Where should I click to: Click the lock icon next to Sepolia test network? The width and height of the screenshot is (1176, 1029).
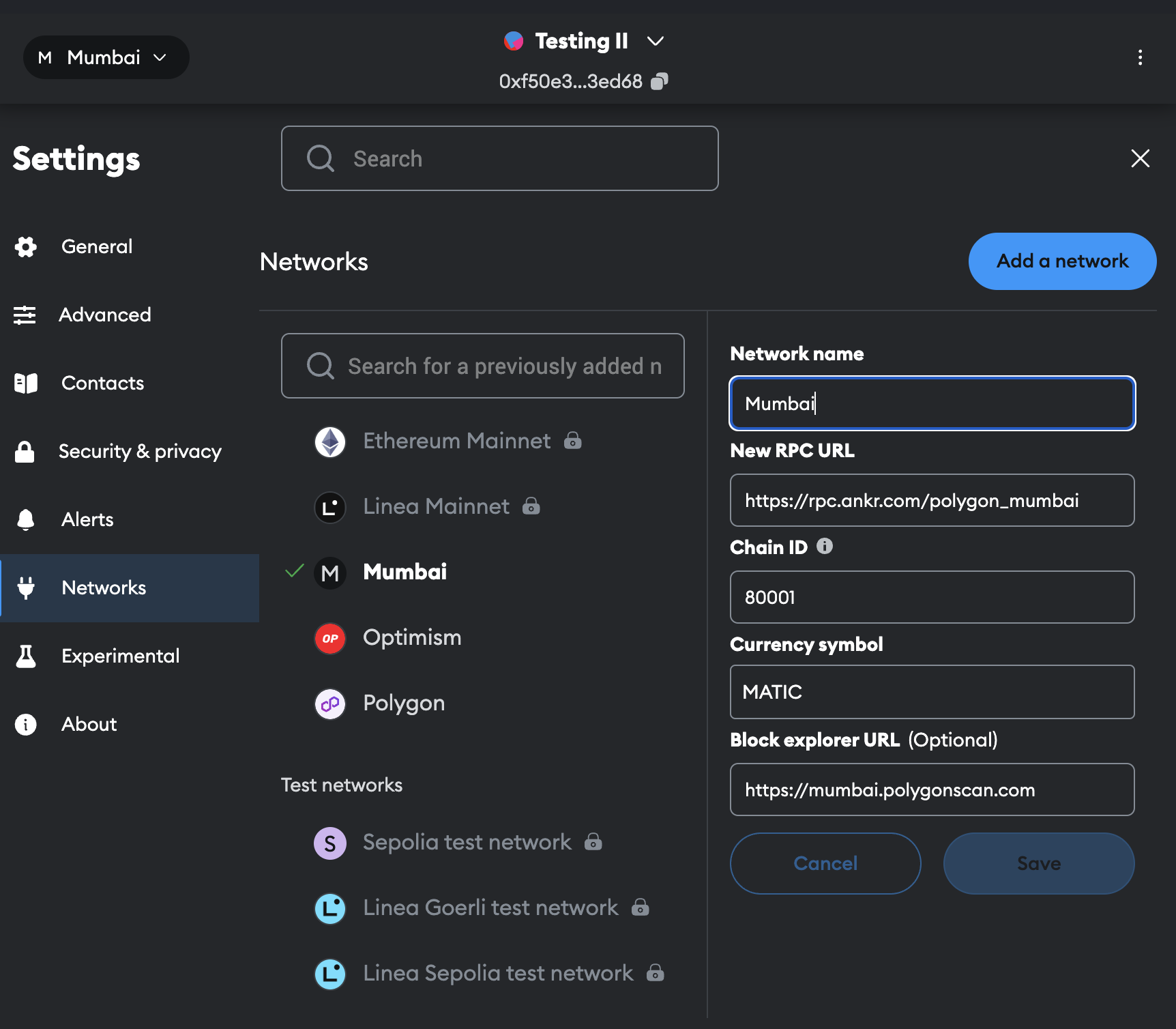[x=593, y=841]
